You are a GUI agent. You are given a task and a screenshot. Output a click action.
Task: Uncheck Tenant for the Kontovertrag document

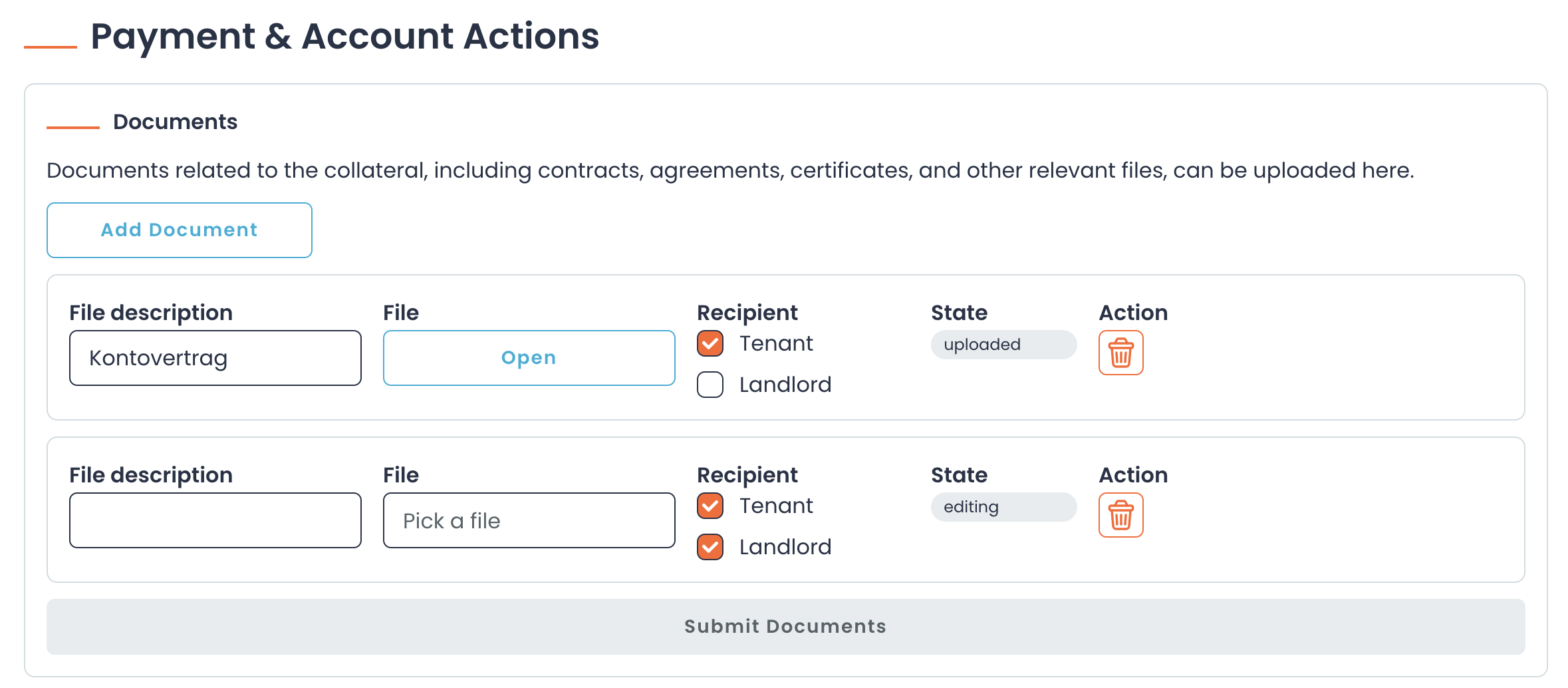[710, 343]
